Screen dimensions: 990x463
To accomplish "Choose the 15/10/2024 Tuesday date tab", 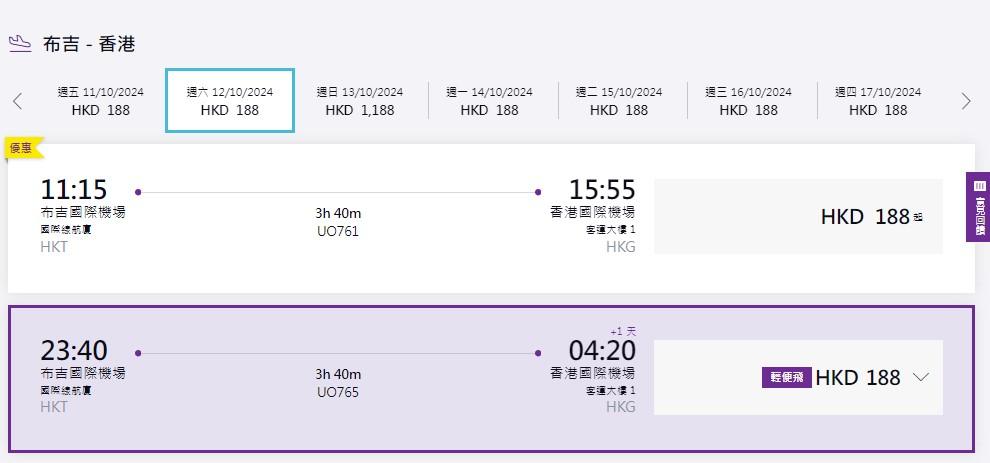I will tap(619, 101).
